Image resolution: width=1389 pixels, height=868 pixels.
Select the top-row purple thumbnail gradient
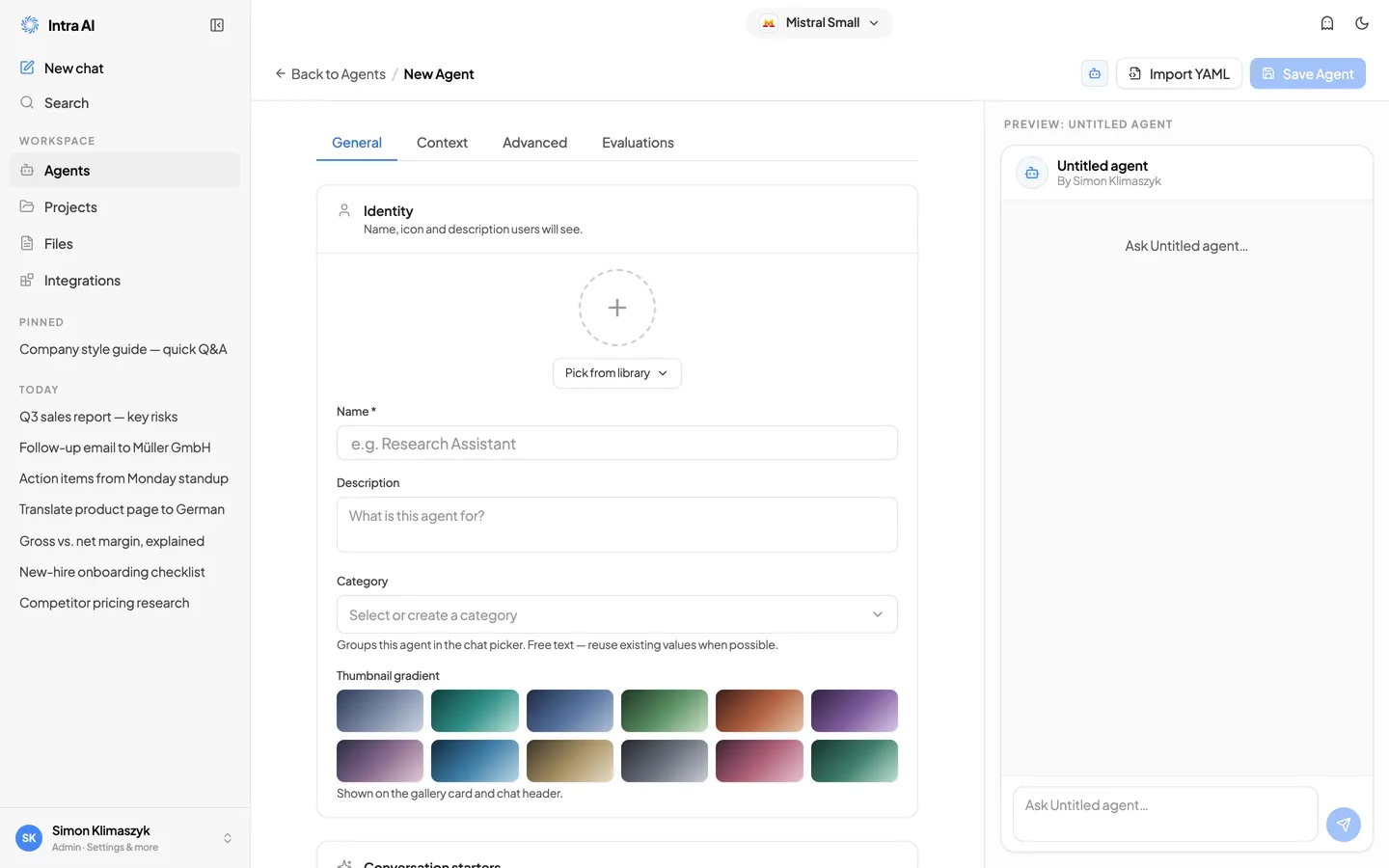click(x=855, y=711)
